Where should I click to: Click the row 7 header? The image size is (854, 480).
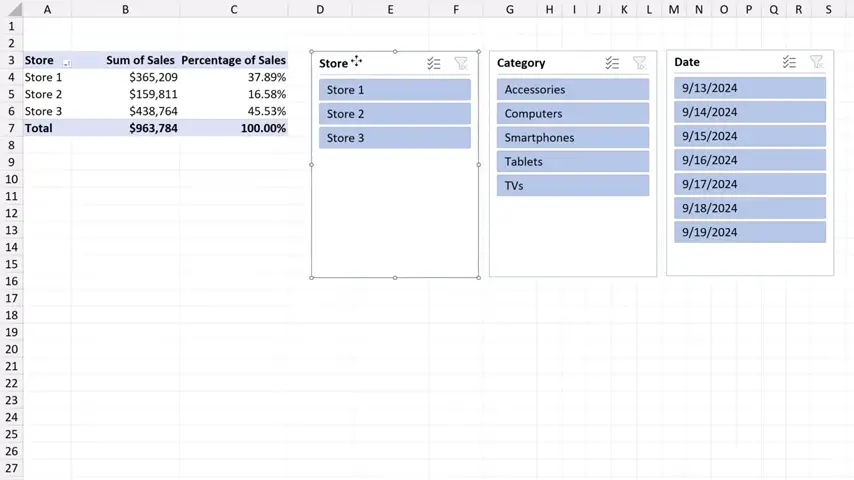11,128
